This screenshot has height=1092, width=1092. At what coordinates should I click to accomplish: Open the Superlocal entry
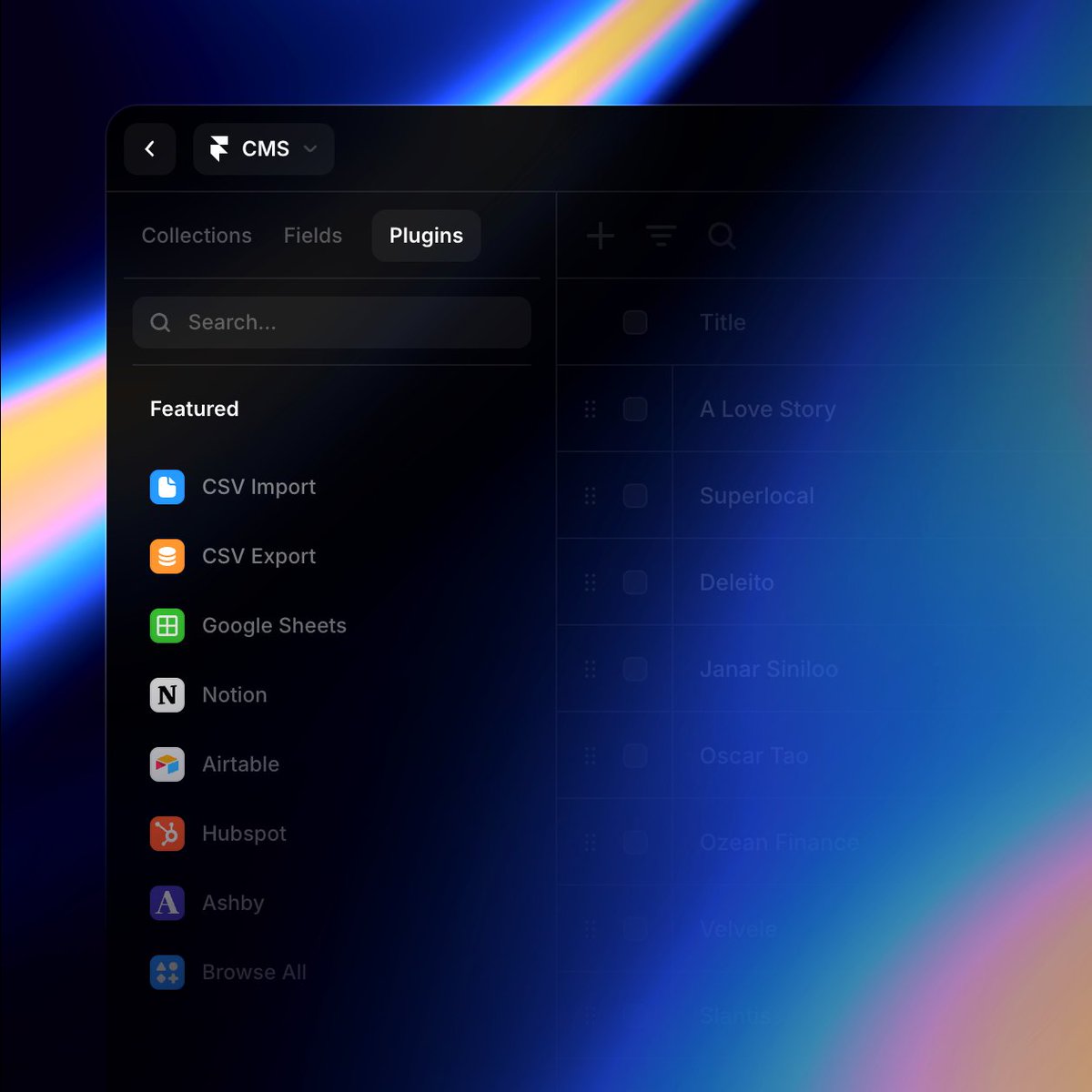click(756, 496)
